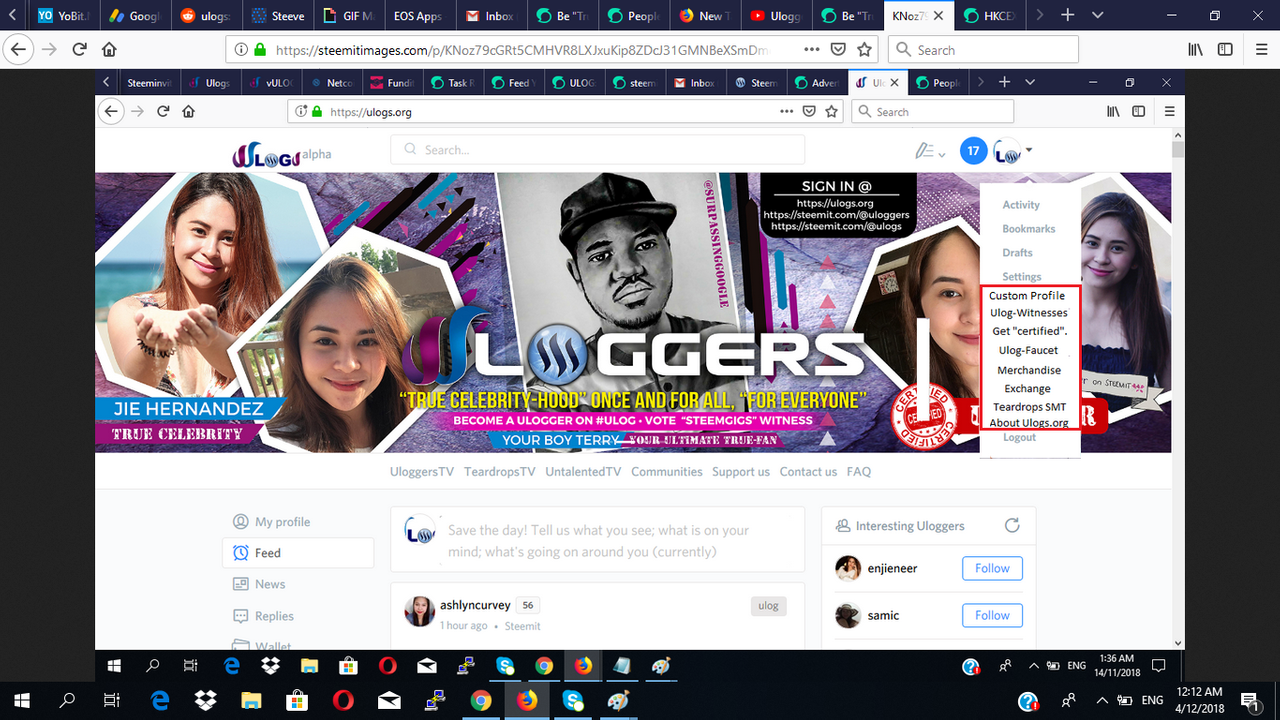Reload the outer steemitimages.com page
The height and width of the screenshot is (720, 1280).
(80, 49)
